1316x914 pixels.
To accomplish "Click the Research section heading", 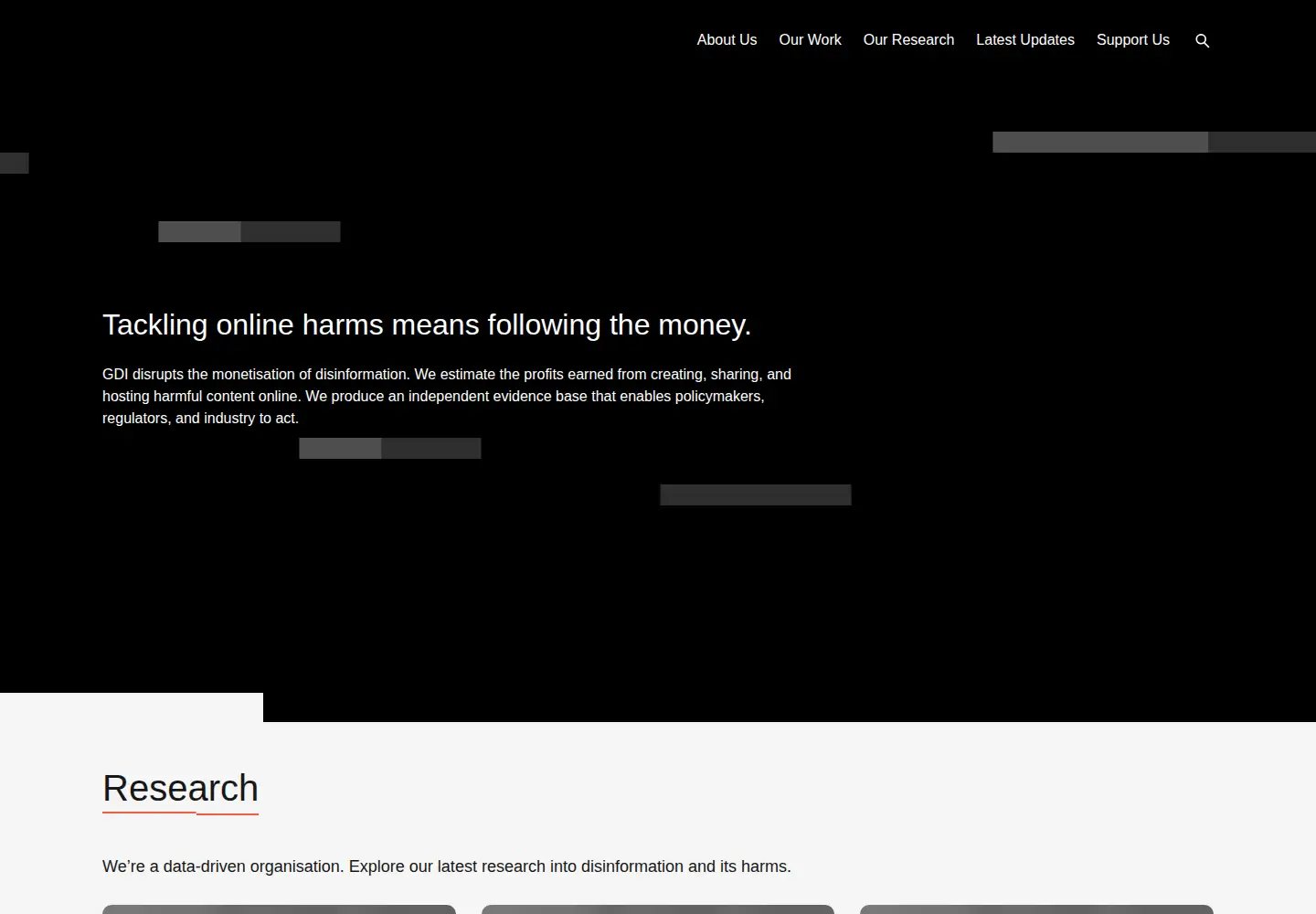I will point(180,788).
